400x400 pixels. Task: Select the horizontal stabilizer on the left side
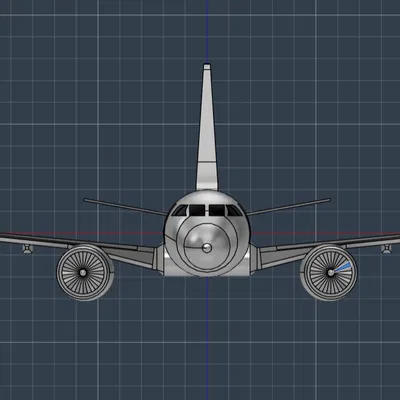pyautogui.click(x=125, y=206)
